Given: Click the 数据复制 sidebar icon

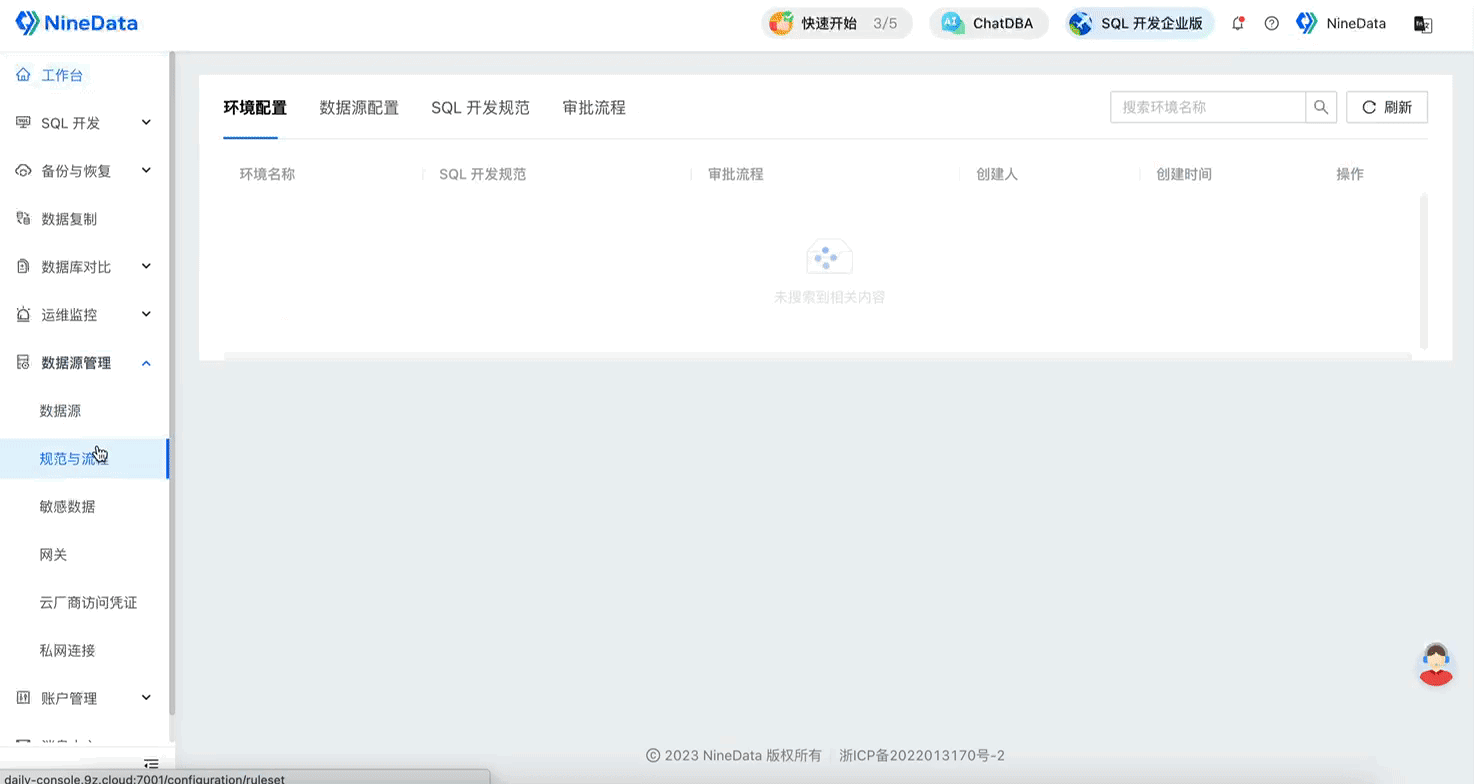Looking at the screenshot, I should 23,219.
